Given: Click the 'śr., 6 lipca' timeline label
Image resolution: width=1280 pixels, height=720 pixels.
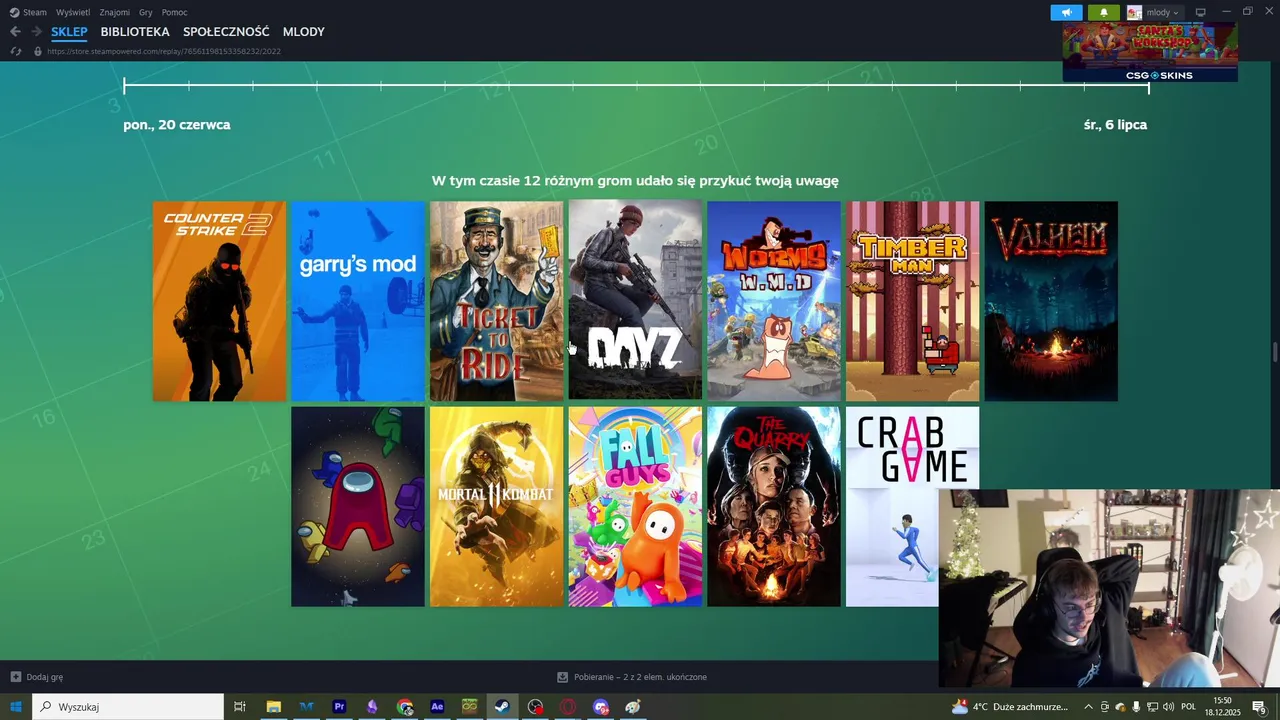Looking at the screenshot, I should (1115, 125).
